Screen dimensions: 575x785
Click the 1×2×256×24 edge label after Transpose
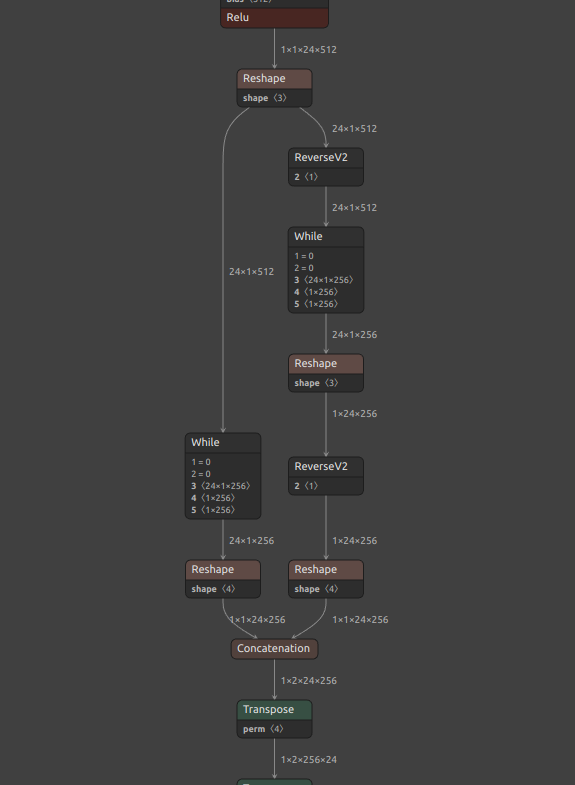[309, 760]
